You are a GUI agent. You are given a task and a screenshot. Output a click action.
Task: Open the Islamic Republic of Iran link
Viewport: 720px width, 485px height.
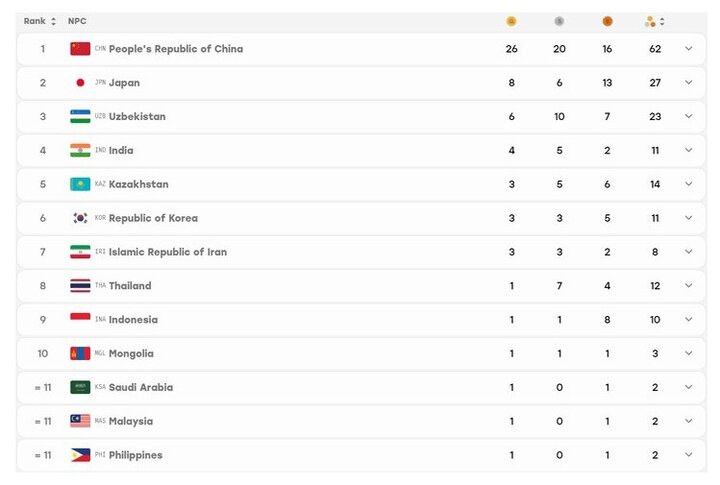168,252
